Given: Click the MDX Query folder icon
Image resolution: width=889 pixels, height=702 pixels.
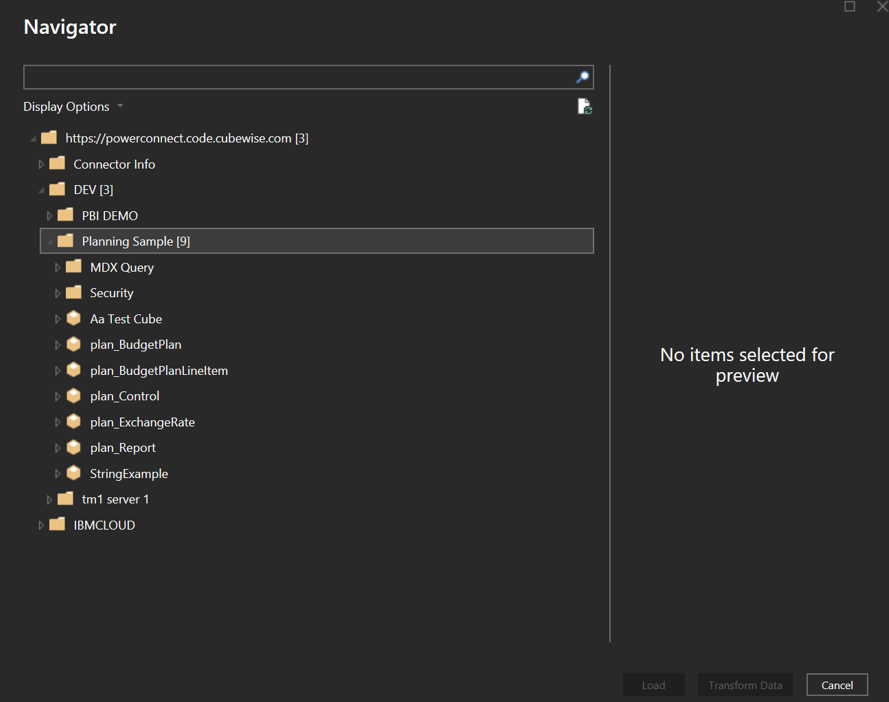Looking at the screenshot, I should pos(74,267).
